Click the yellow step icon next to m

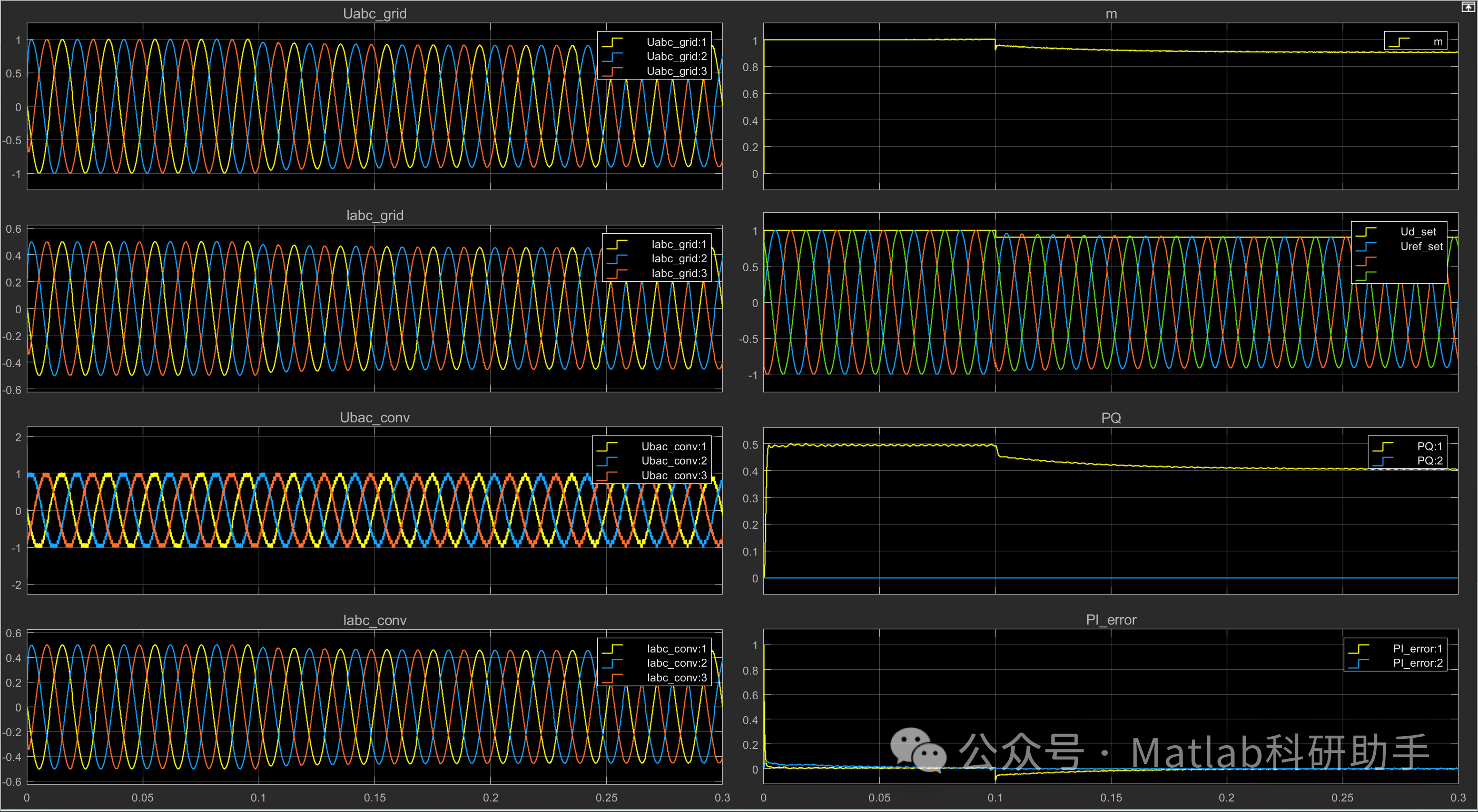(x=1400, y=41)
